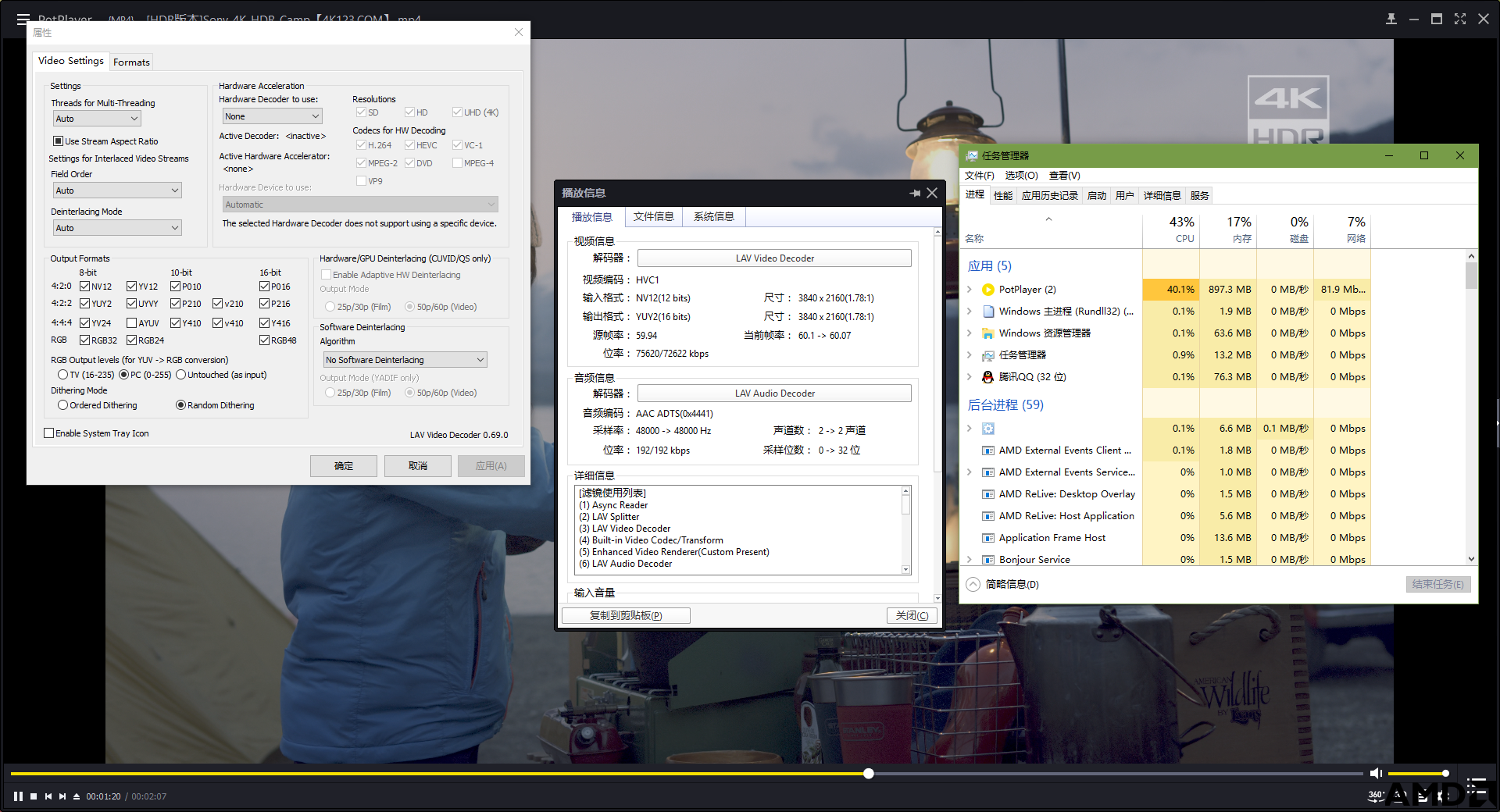Click the Task Manager title bar app icon
This screenshot has width=1500, height=812.
972,155
